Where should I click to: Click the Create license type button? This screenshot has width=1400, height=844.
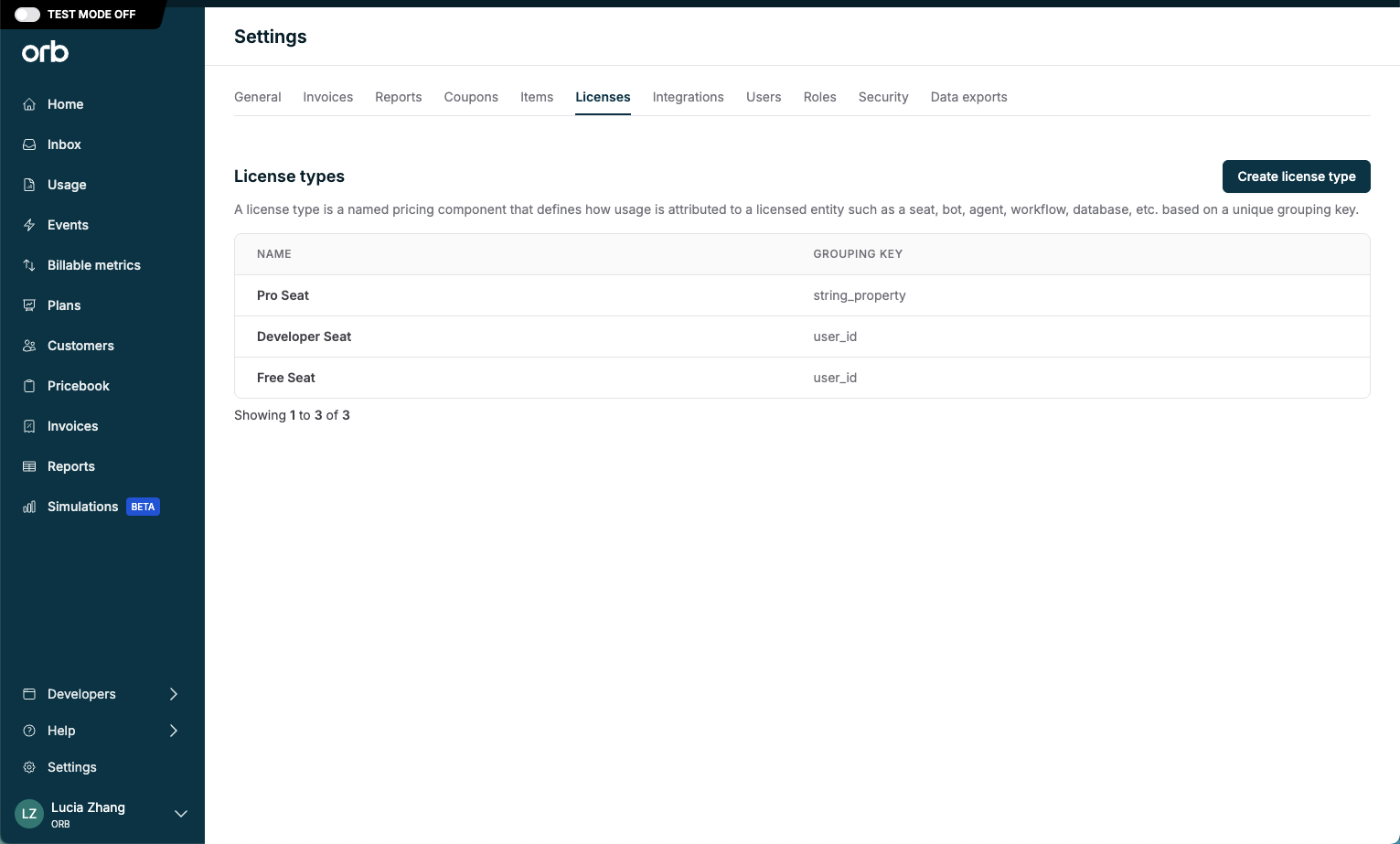tap(1297, 176)
